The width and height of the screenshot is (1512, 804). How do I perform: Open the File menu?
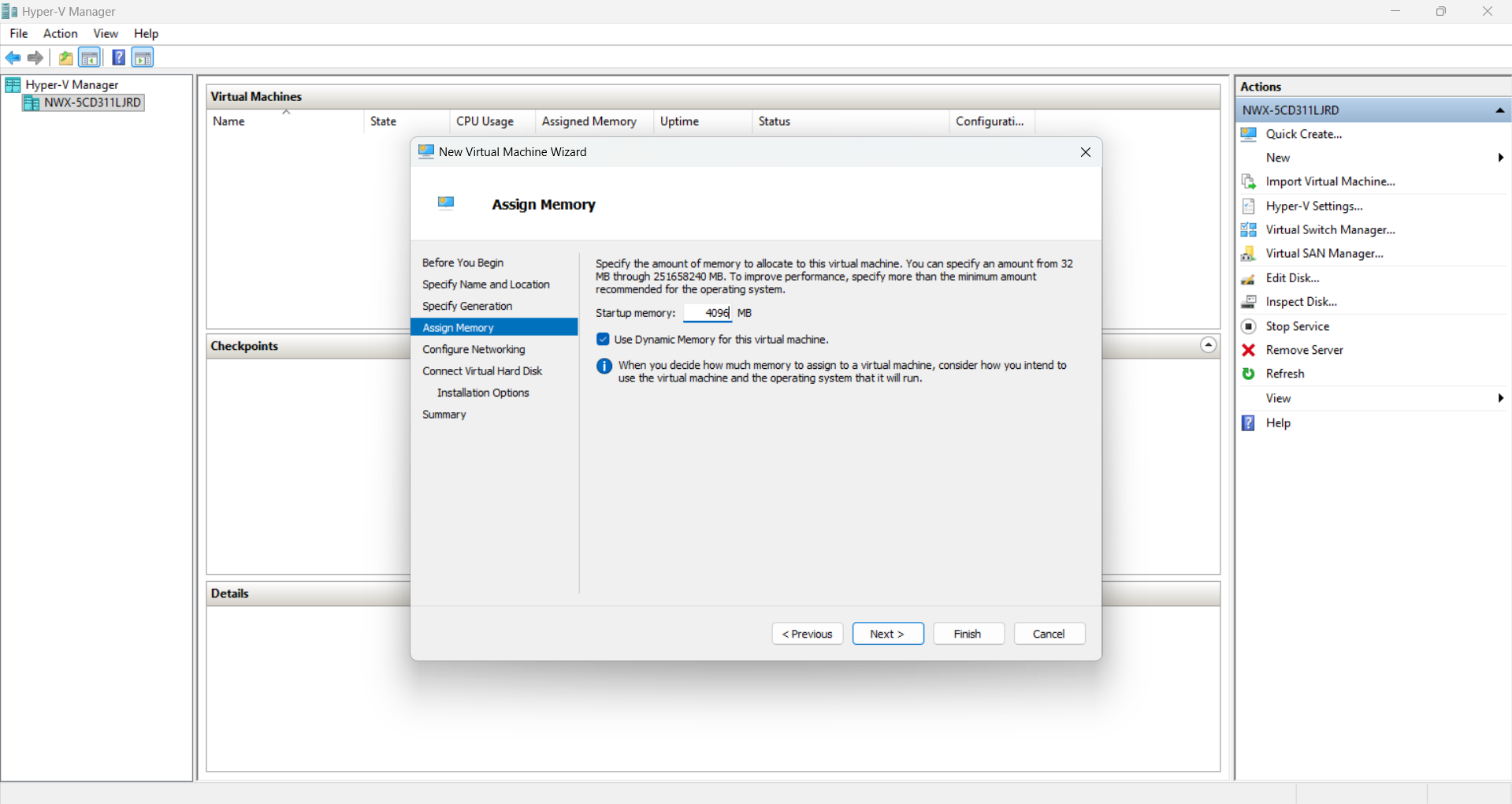(x=19, y=33)
